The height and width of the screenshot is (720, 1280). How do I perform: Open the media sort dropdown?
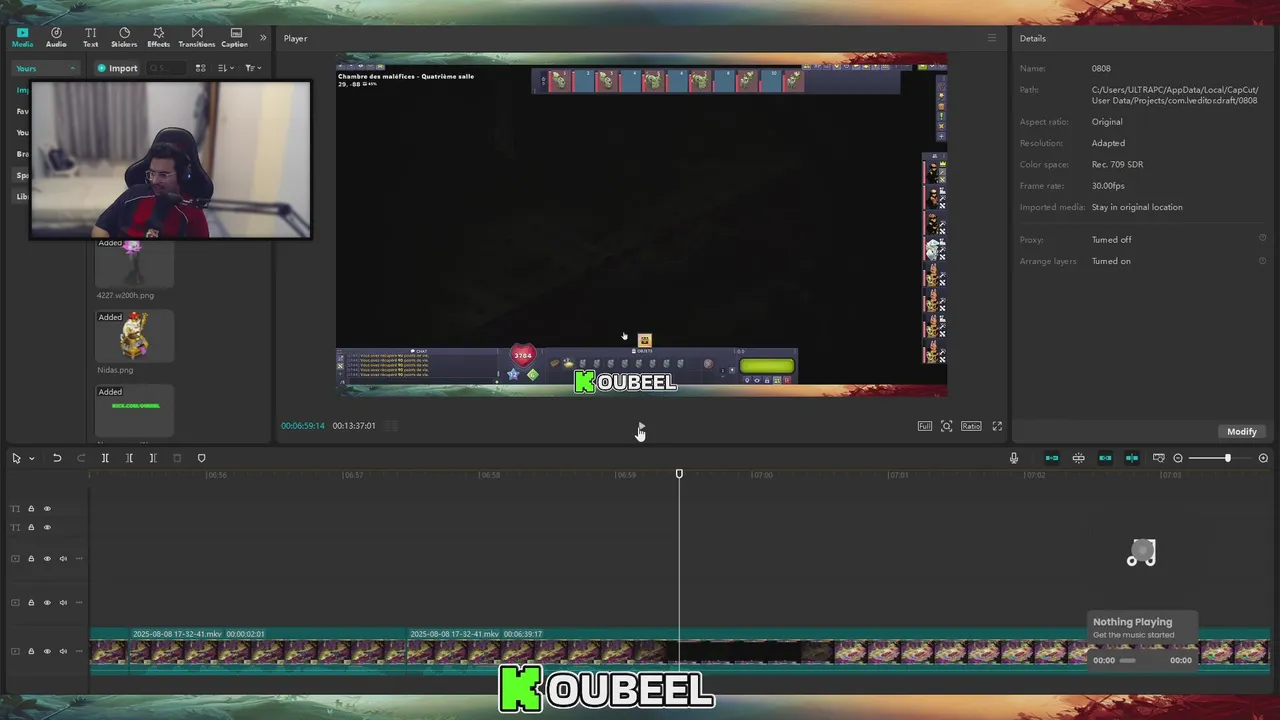click(x=226, y=68)
